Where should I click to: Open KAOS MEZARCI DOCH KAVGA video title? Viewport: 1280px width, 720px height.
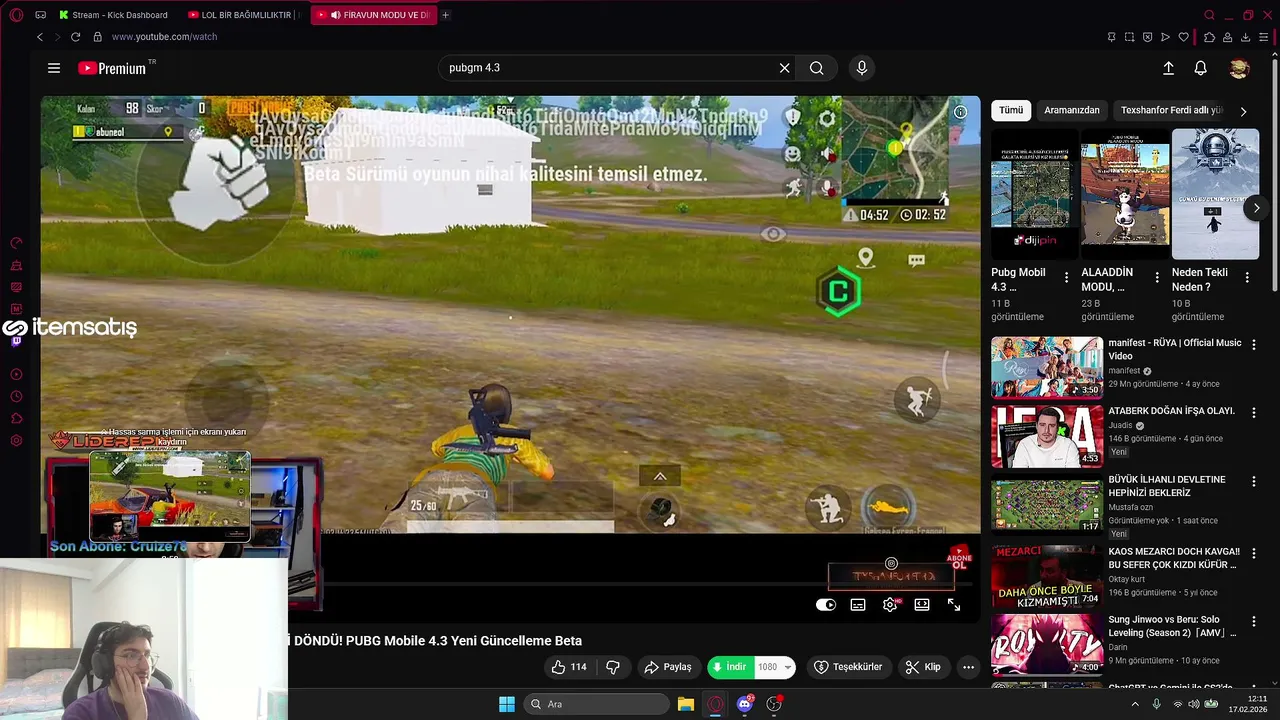1174,558
